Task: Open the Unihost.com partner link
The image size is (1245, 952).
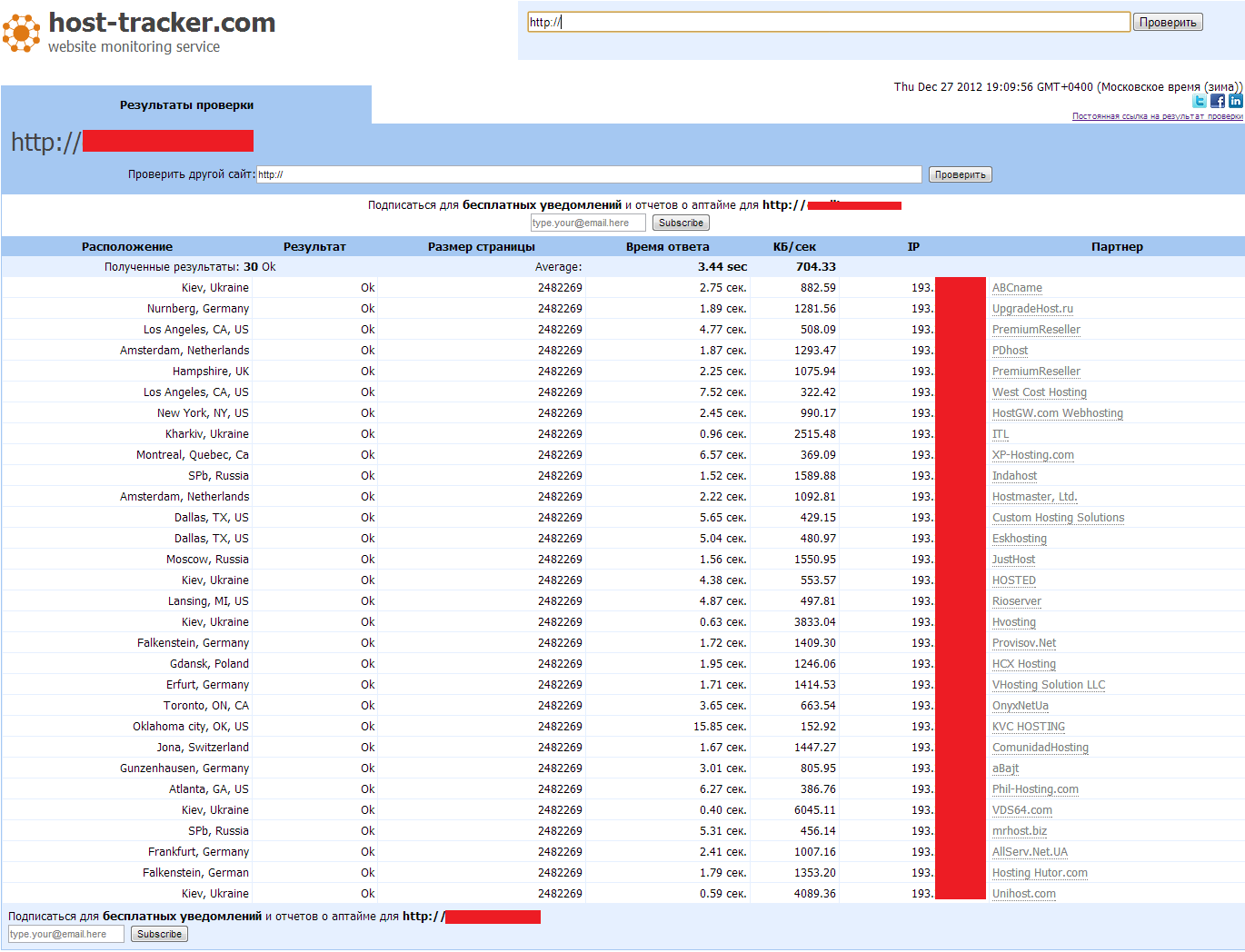Action: (1024, 894)
